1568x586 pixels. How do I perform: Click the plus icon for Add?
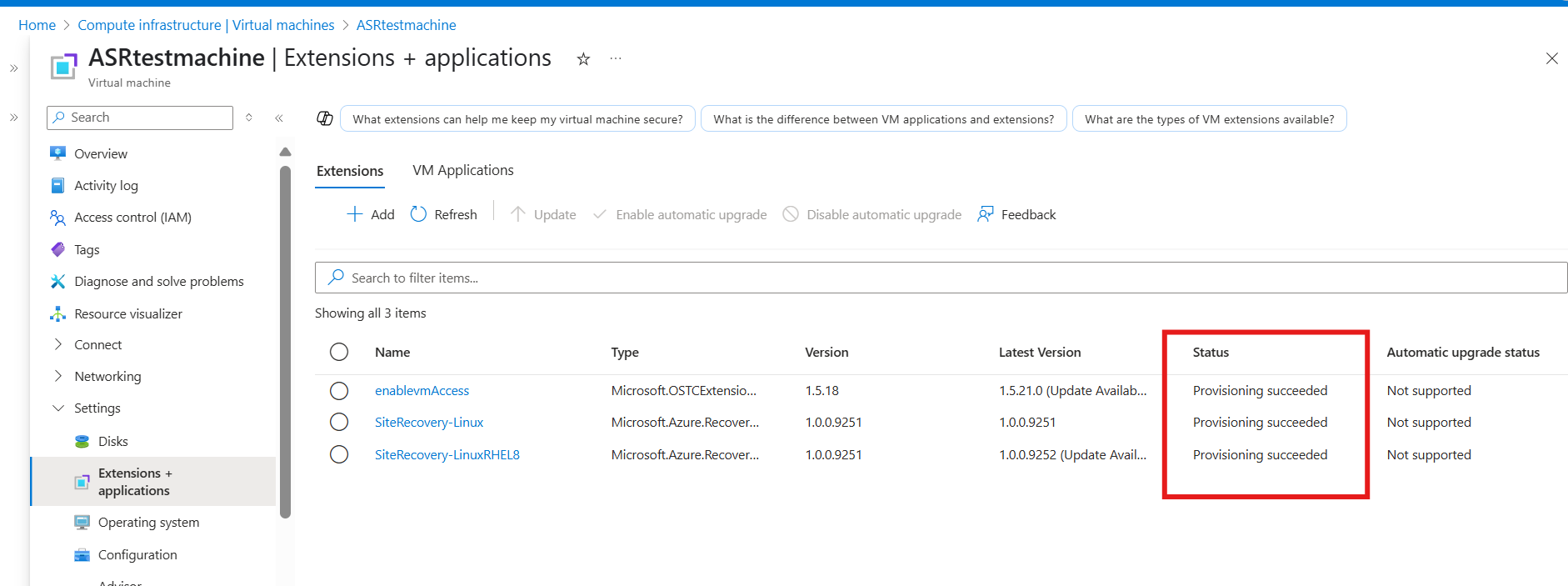coord(355,214)
